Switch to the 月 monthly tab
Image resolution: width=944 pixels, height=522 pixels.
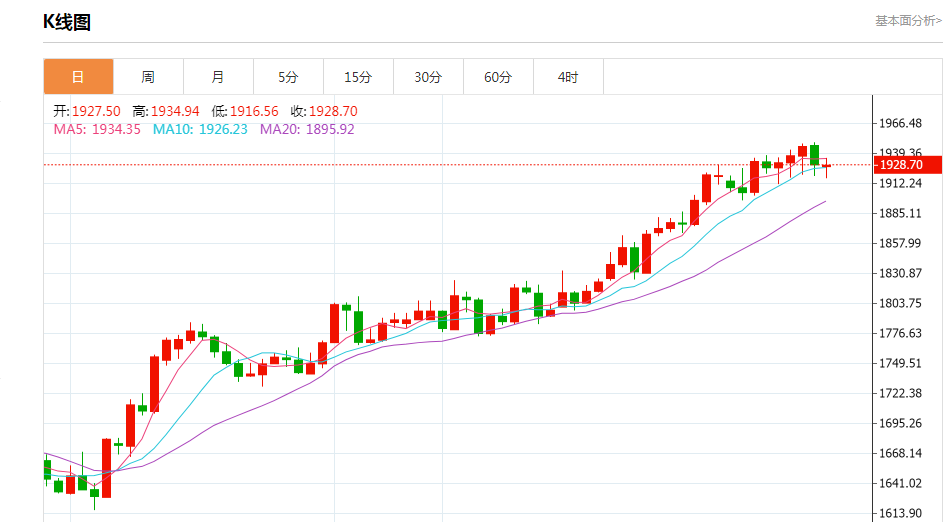pyautogui.click(x=218, y=77)
